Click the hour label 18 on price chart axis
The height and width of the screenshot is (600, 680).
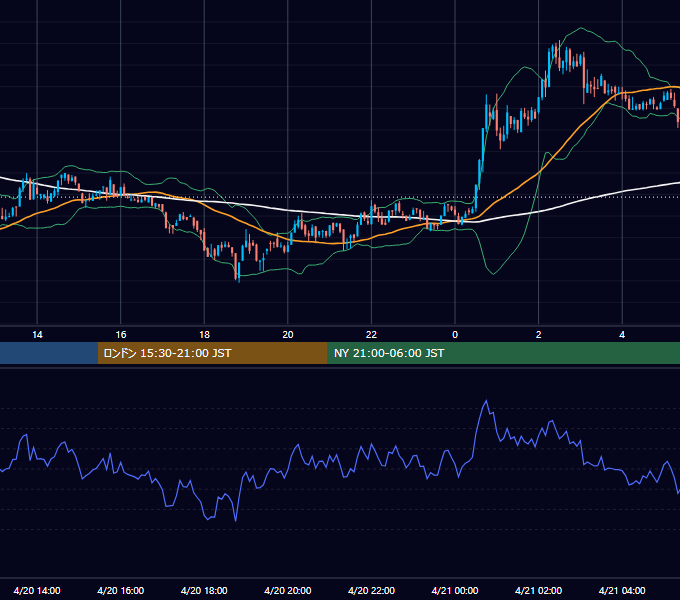tap(204, 335)
